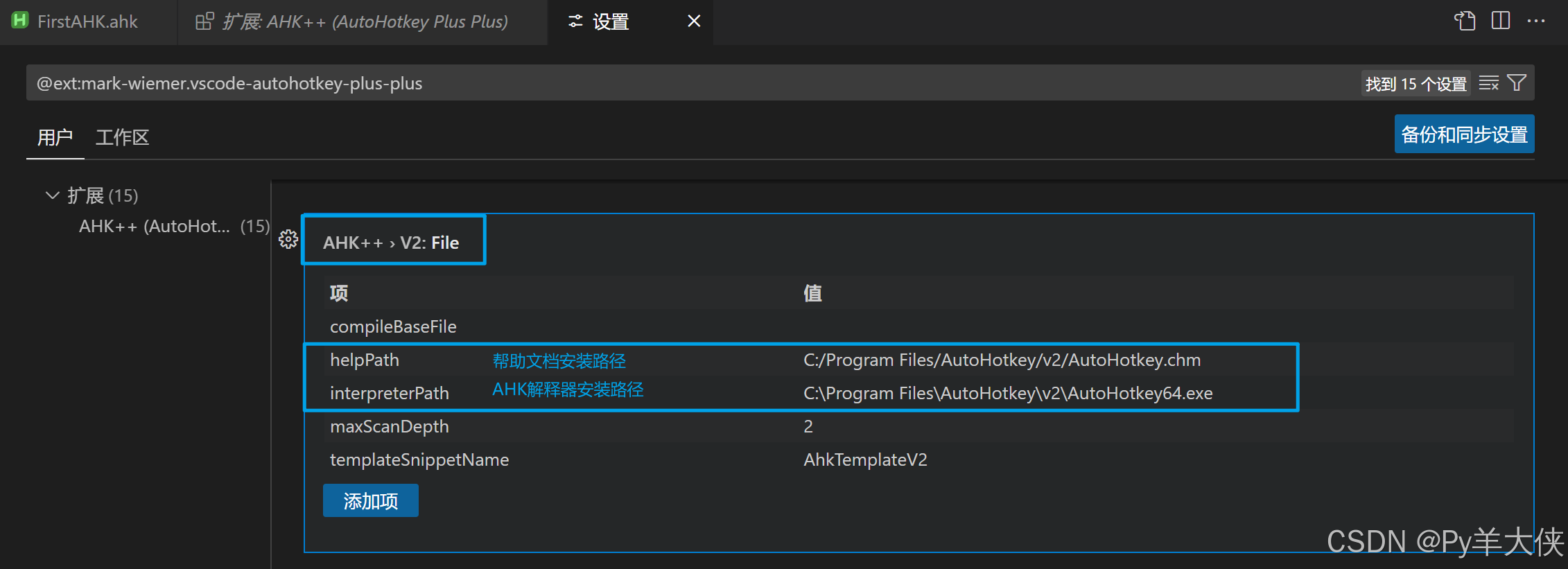Select the templateSnippetName item
The width and height of the screenshot is (1568, 569).
tap(419, 459)
